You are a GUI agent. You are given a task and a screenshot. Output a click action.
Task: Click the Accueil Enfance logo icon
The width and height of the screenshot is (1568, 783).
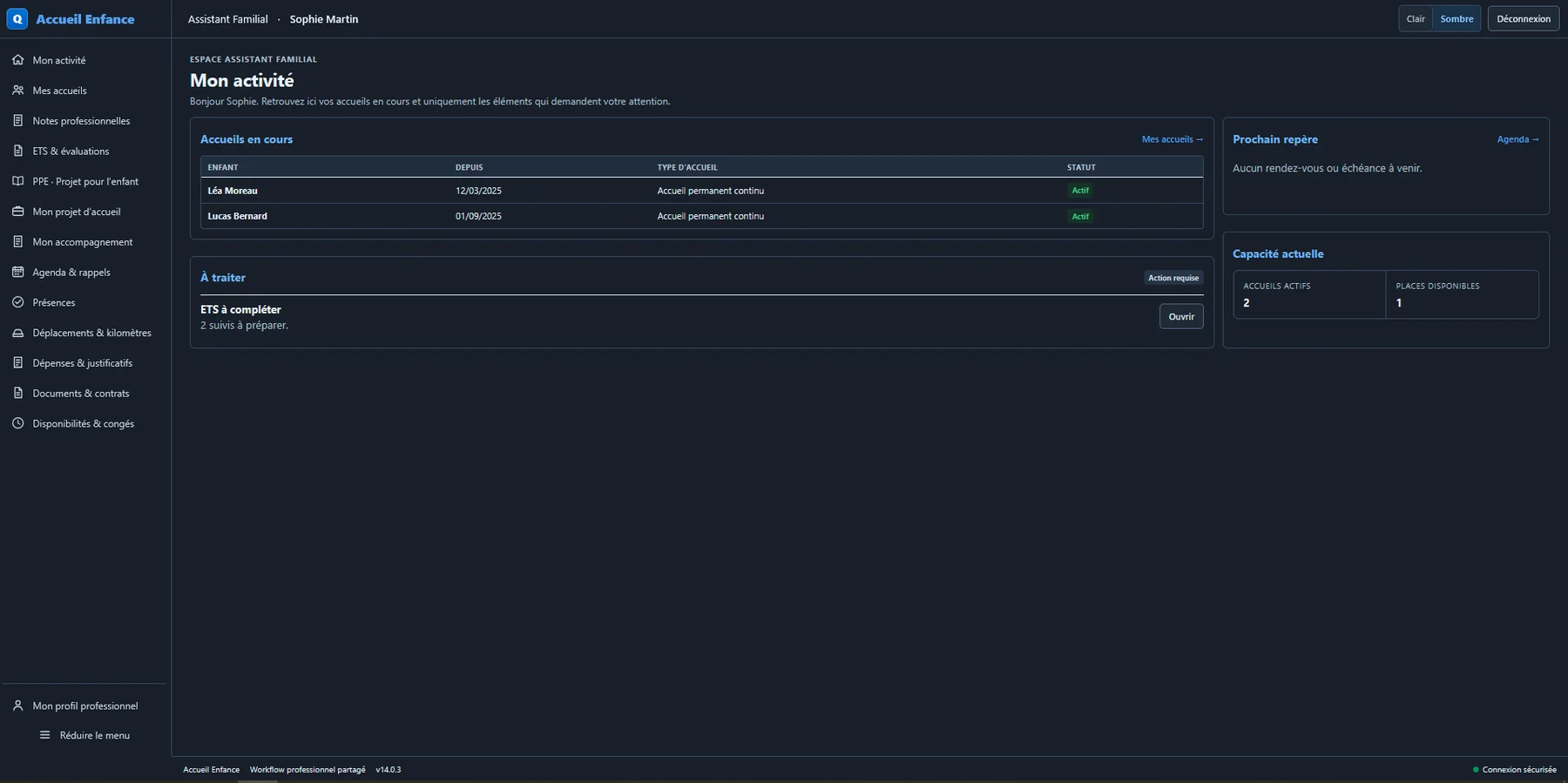17,18
